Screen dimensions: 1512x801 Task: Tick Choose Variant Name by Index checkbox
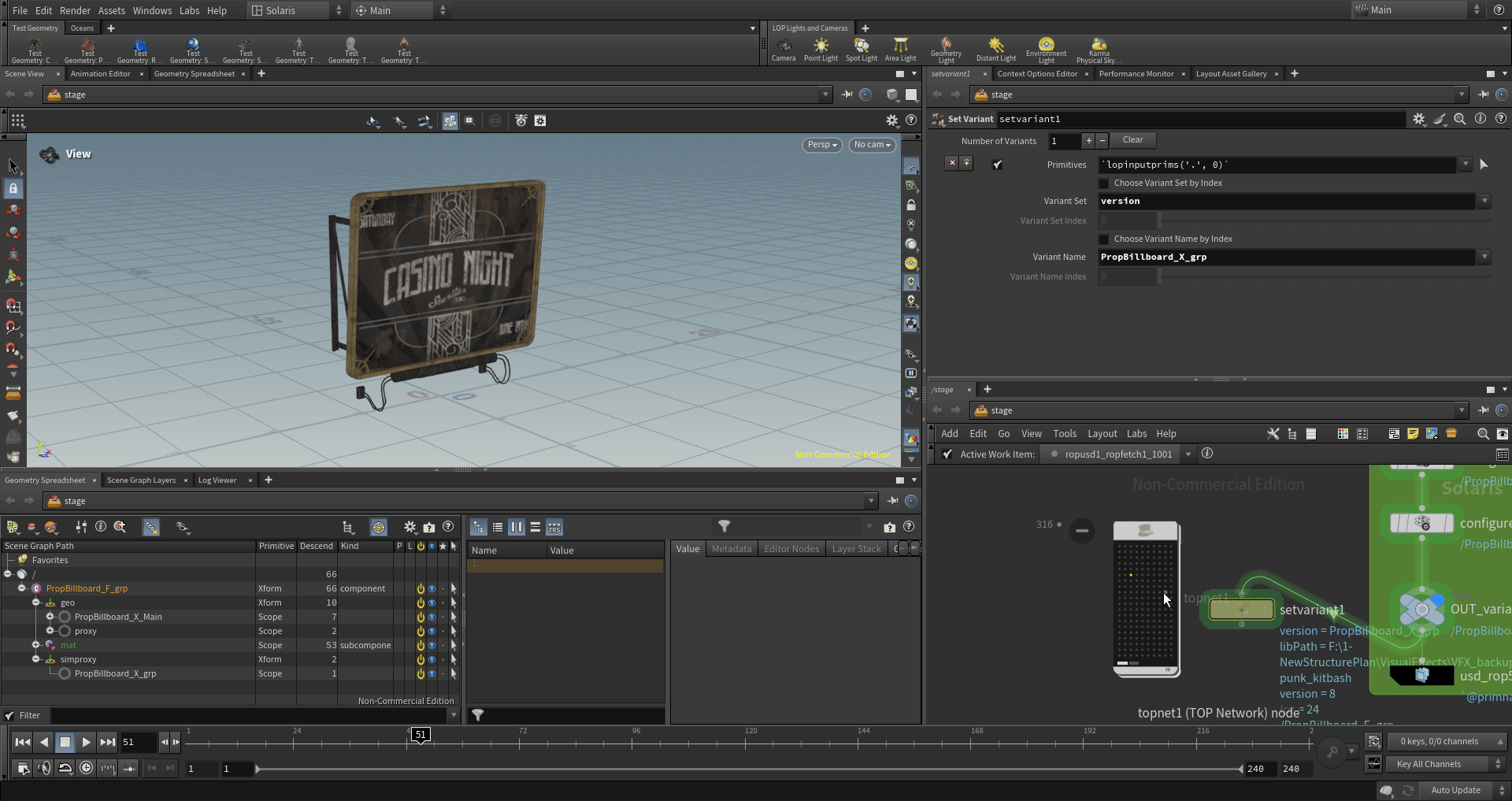[1104, 239]
